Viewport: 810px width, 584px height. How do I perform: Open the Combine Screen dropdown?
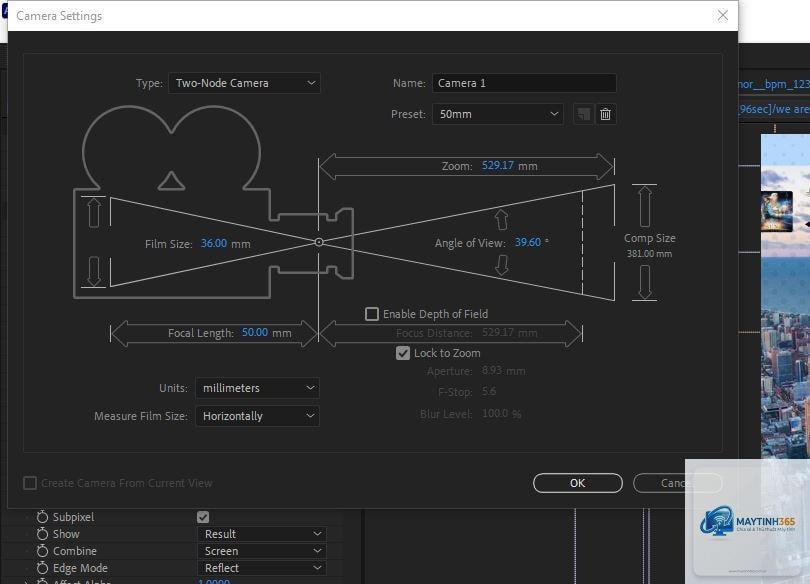coord(262,551)
